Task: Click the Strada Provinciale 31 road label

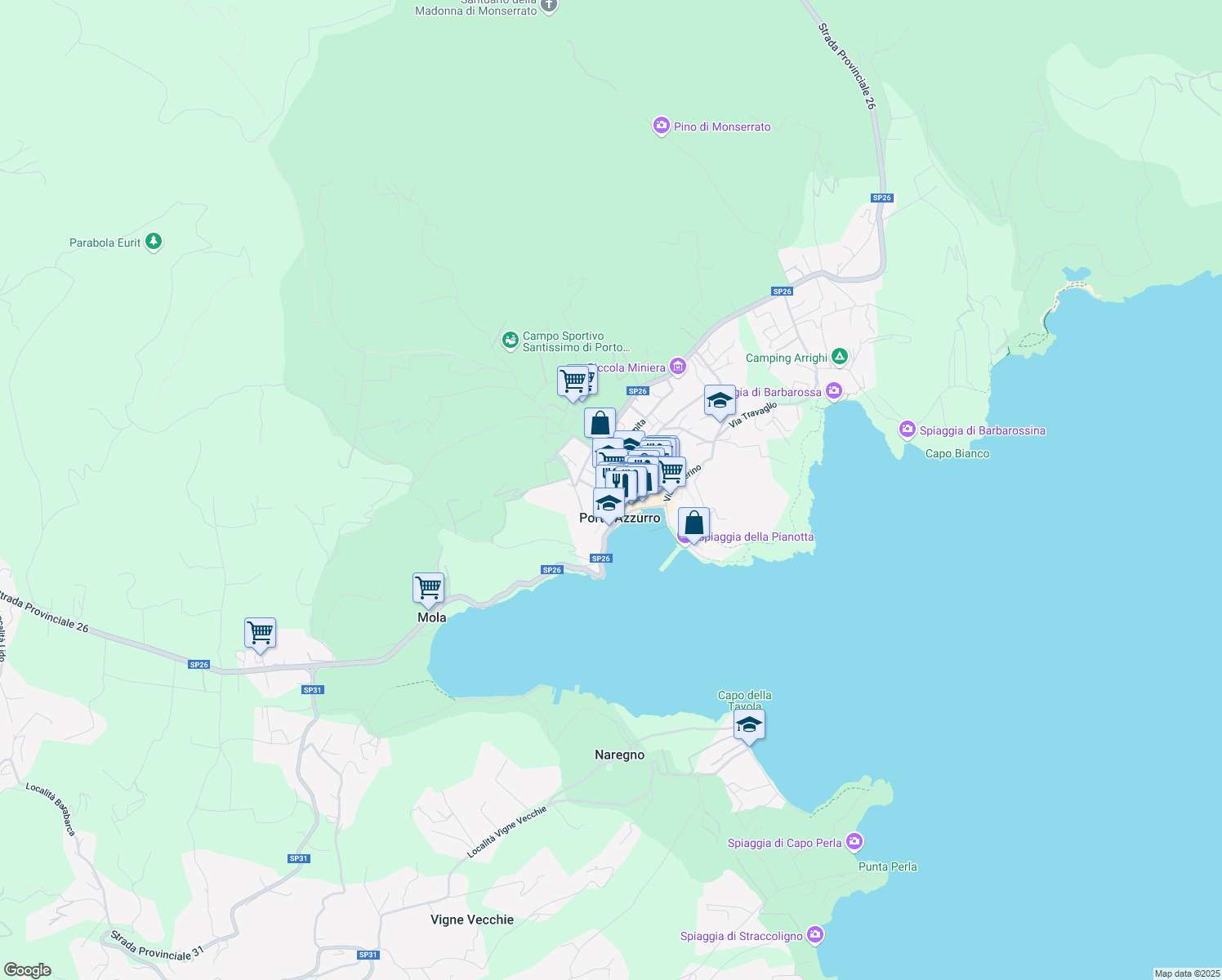Action: tap(157, 946)
